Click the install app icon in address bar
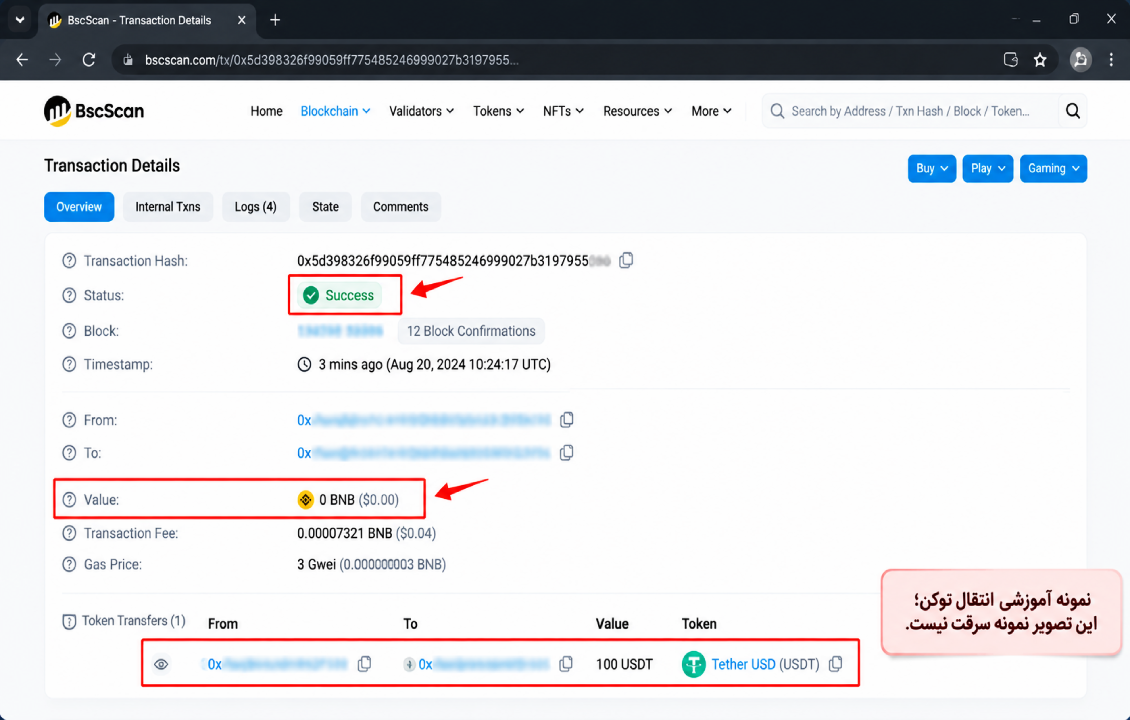Image resolution: width=1130 pixels, height=720 pixels. click(x=1010, y=60)
